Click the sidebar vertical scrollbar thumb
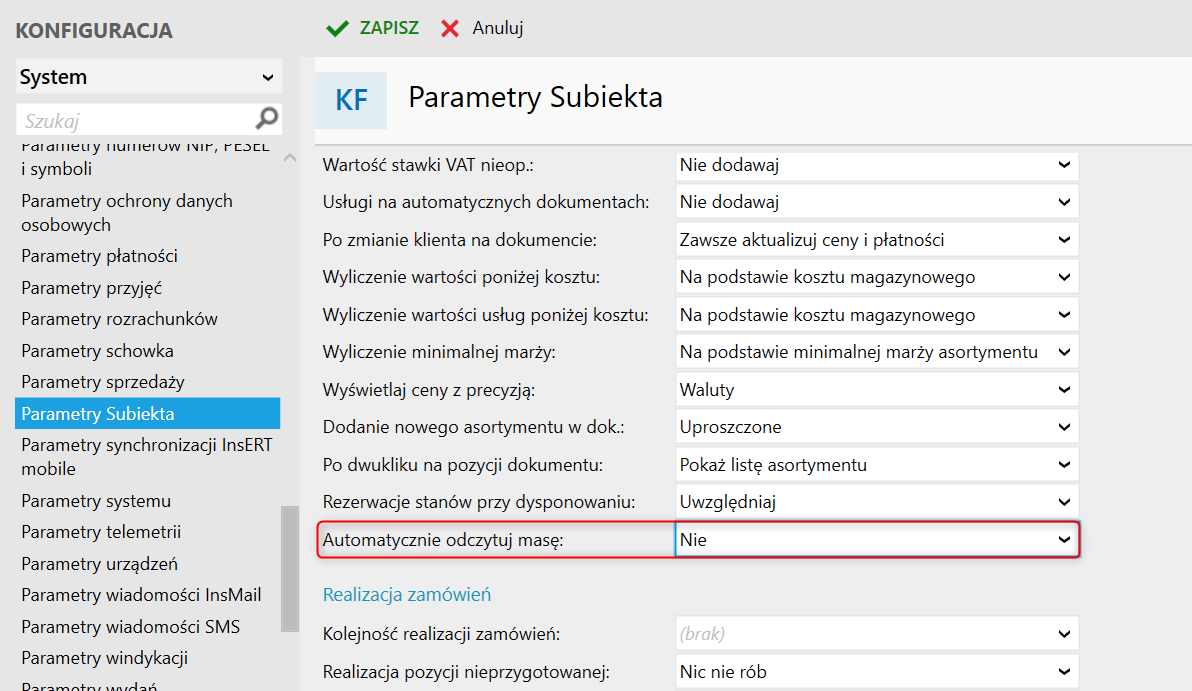The width and height of the screenshot is (1192, 691). 290,568
